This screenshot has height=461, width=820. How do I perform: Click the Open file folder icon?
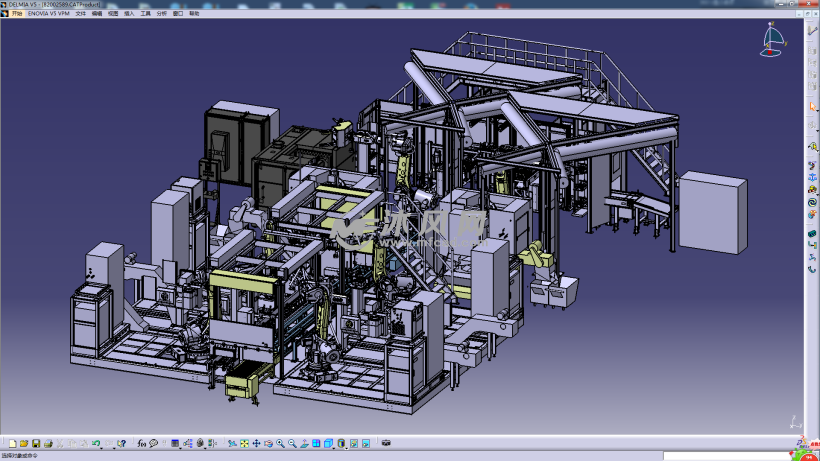(24, 442)
